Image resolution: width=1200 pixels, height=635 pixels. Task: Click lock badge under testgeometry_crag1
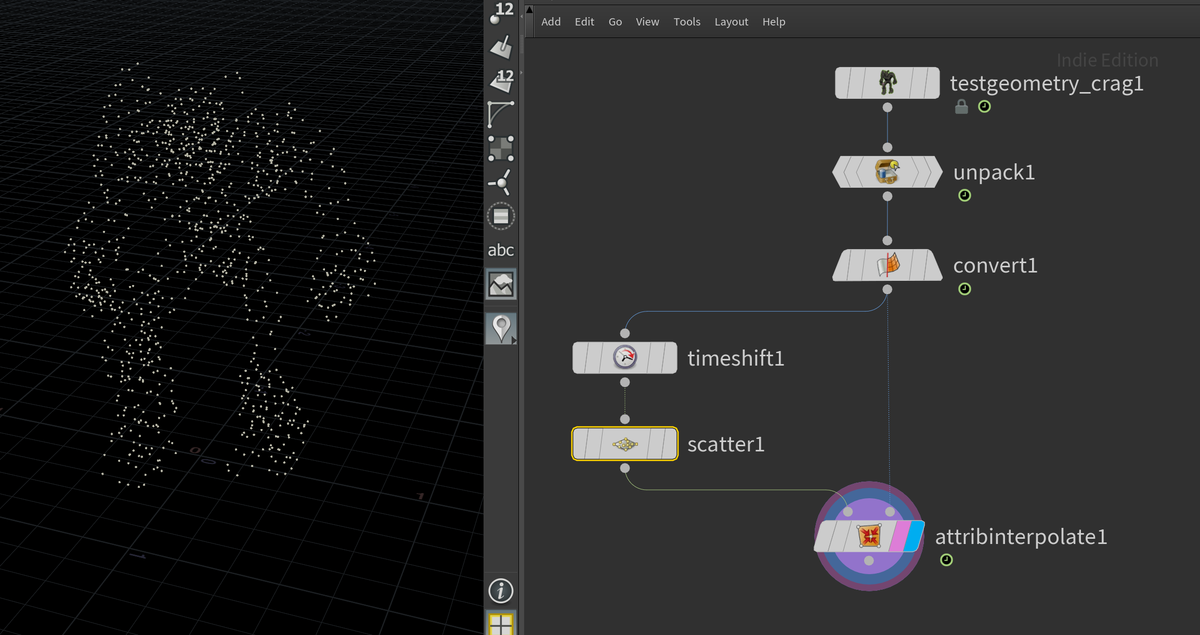[x=961, y=106]
